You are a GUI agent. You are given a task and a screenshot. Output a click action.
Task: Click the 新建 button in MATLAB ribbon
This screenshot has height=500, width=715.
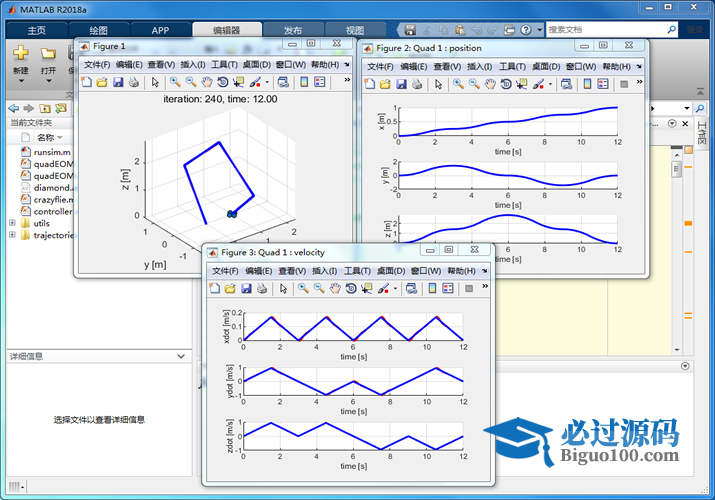point(20,58)
